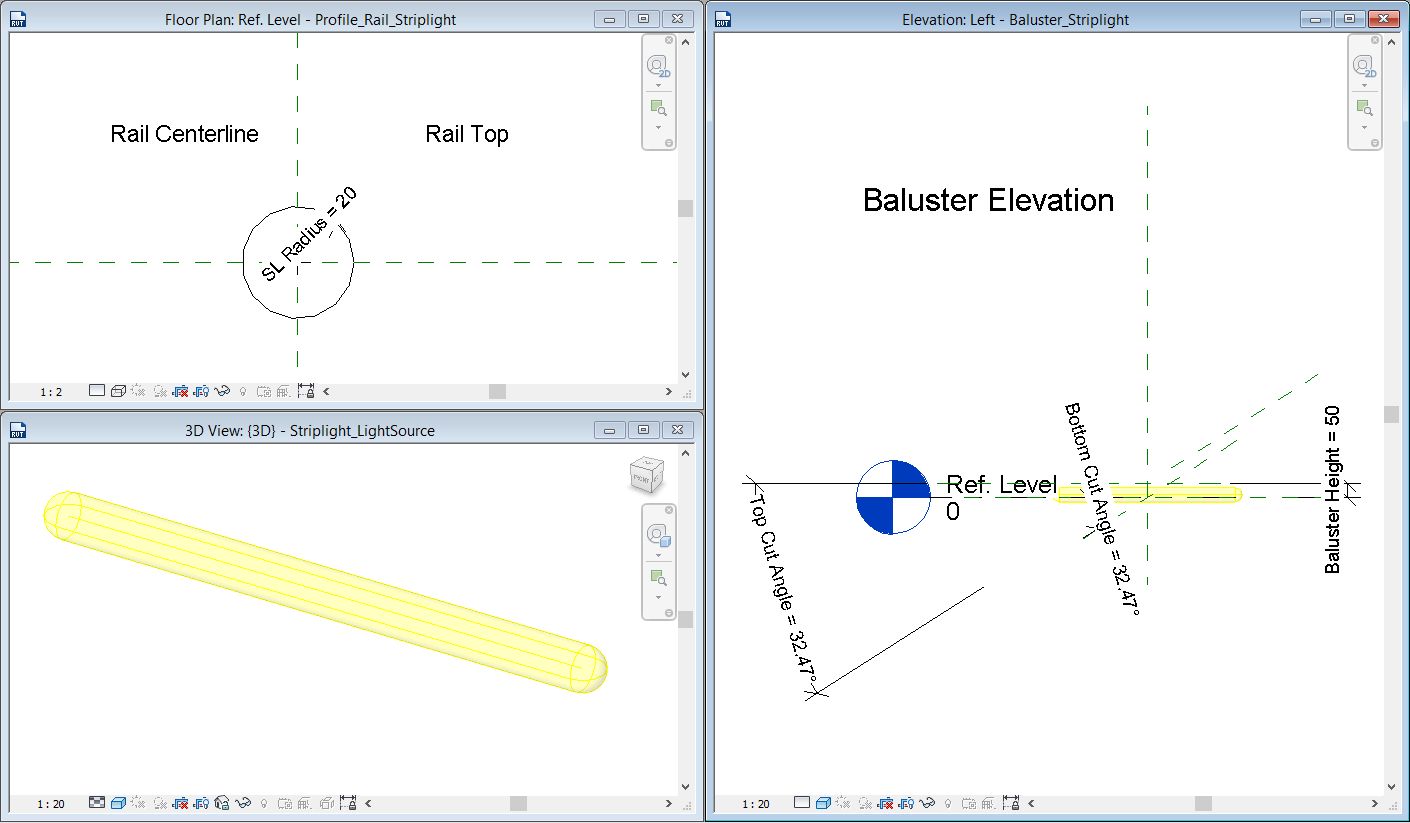Click scroll-right arrow in Floor Plan view
The height and width of the screenshot is (823, 1410).
[669, 392]
